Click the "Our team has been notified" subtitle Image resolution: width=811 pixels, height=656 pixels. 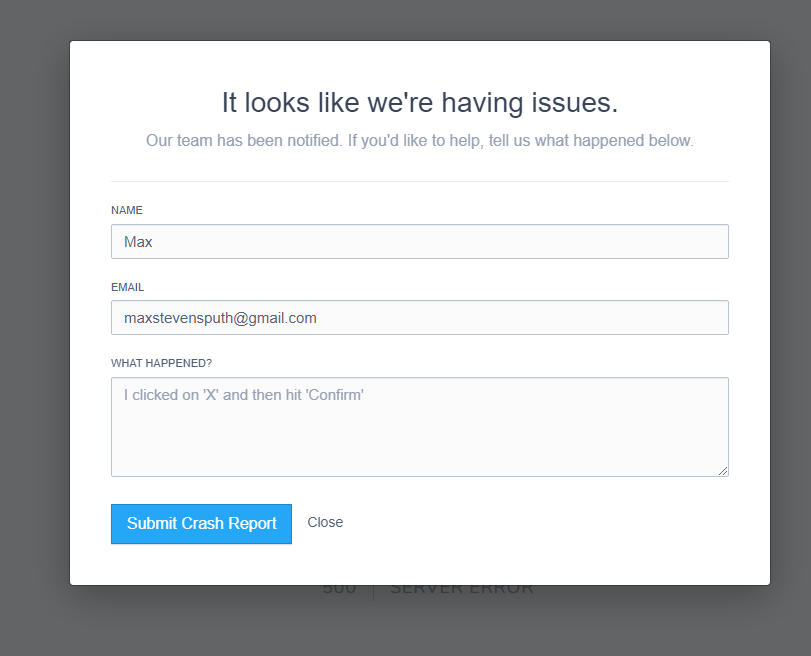pyautogui.click(x=420, y=141)
